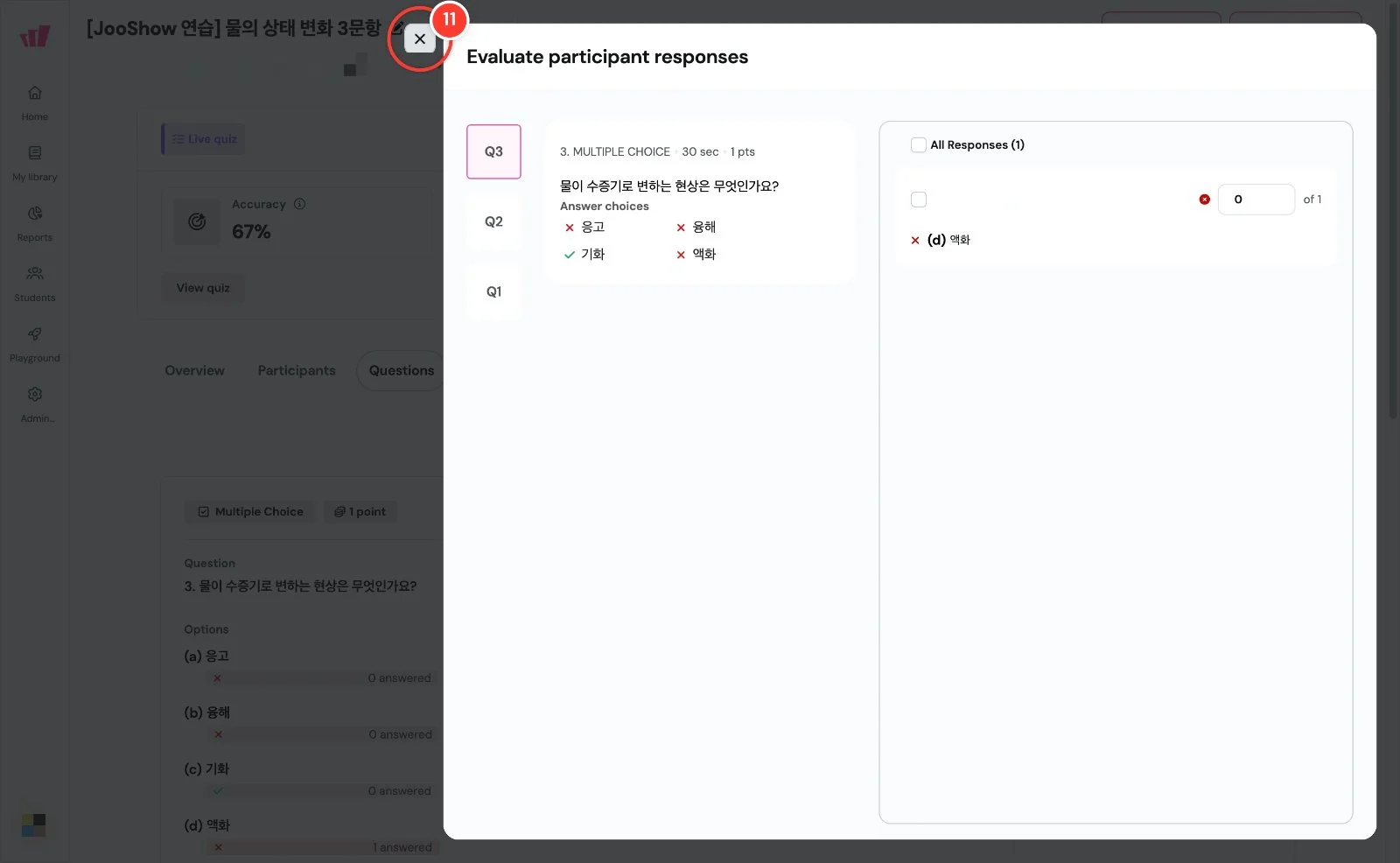Image resolution: width=1400 pixels, height=863 pixels.
Task: Open Reports in the sidebar
Action: [x=35, y=224]
